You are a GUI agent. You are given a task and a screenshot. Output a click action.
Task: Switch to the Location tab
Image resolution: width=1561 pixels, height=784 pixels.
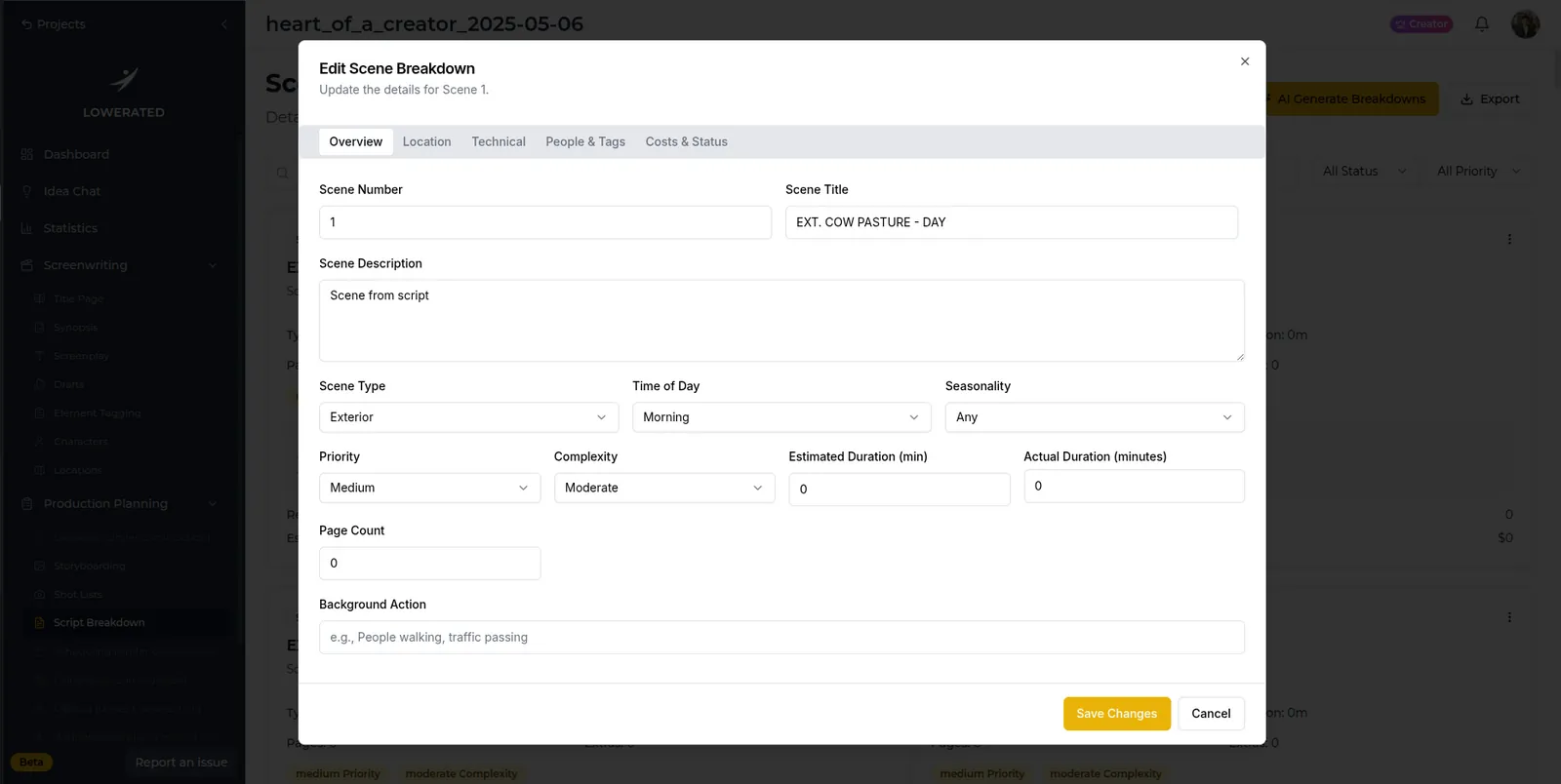tap(427, 142)
